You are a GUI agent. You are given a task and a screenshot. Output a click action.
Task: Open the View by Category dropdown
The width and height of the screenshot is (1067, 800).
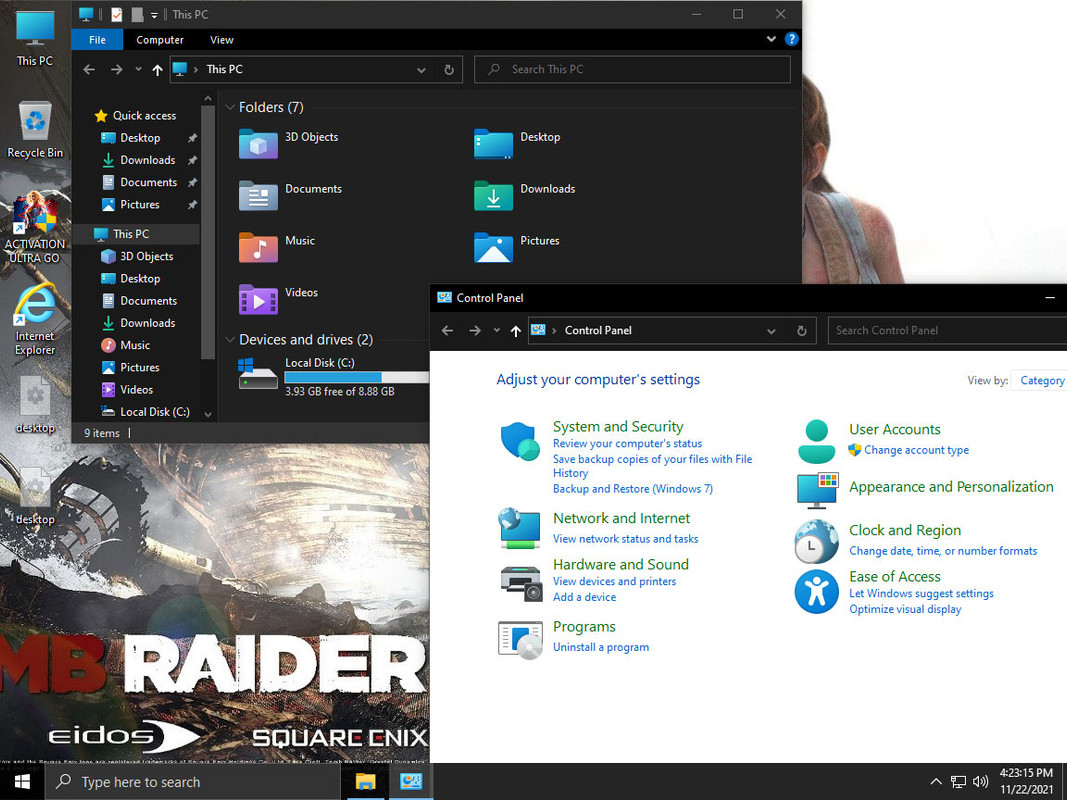point(1041,380)
